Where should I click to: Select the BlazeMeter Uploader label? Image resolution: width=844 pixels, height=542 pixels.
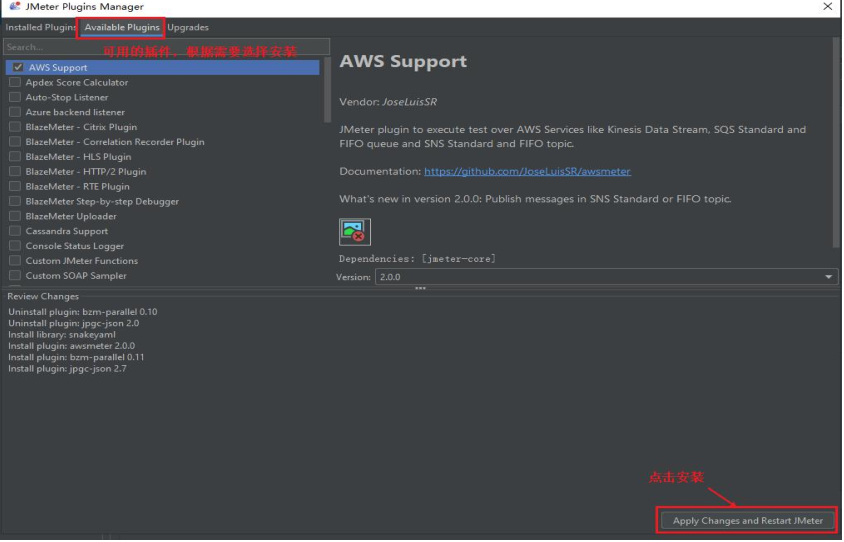click(x=71, y=216)
